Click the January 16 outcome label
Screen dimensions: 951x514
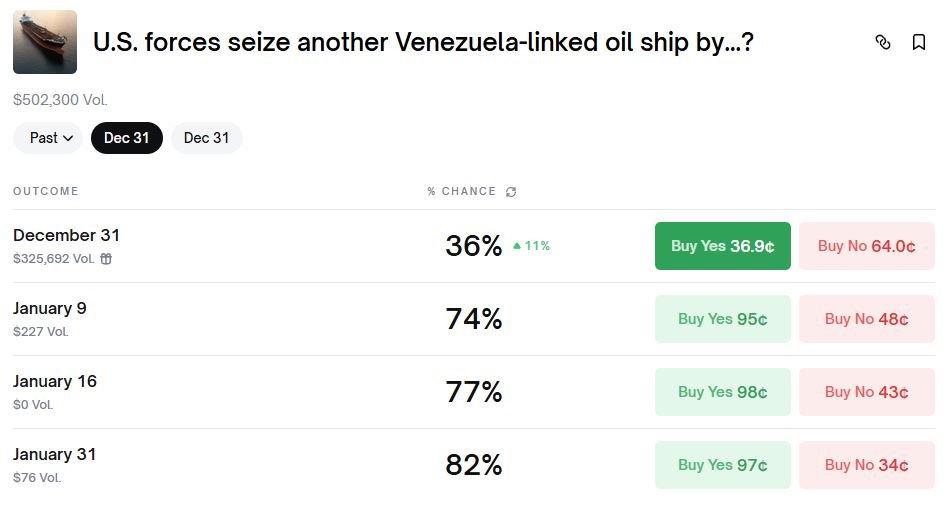pyautogui.click(x=55, y=382)
